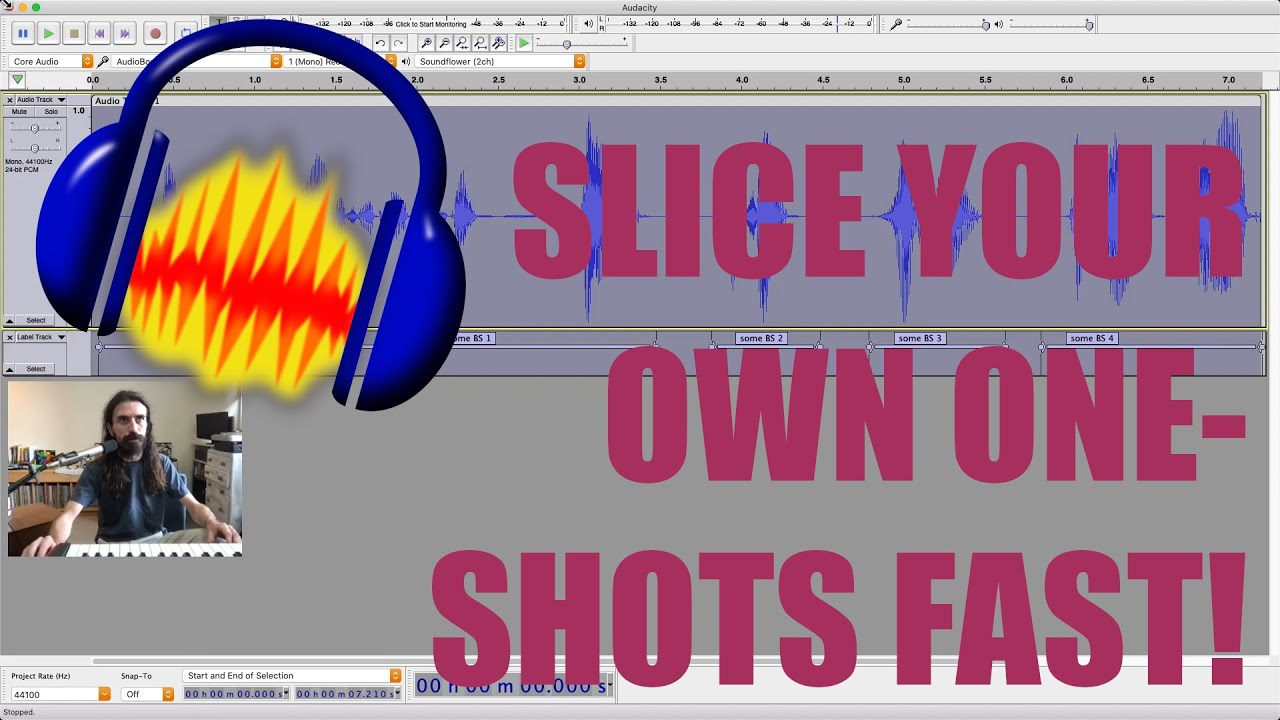
Task: Open the Start and End of Selection dropdown
Action: pos(292,676)
